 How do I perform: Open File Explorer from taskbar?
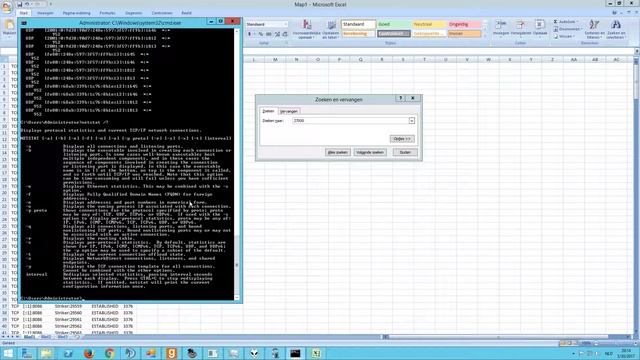coord(47,353)
